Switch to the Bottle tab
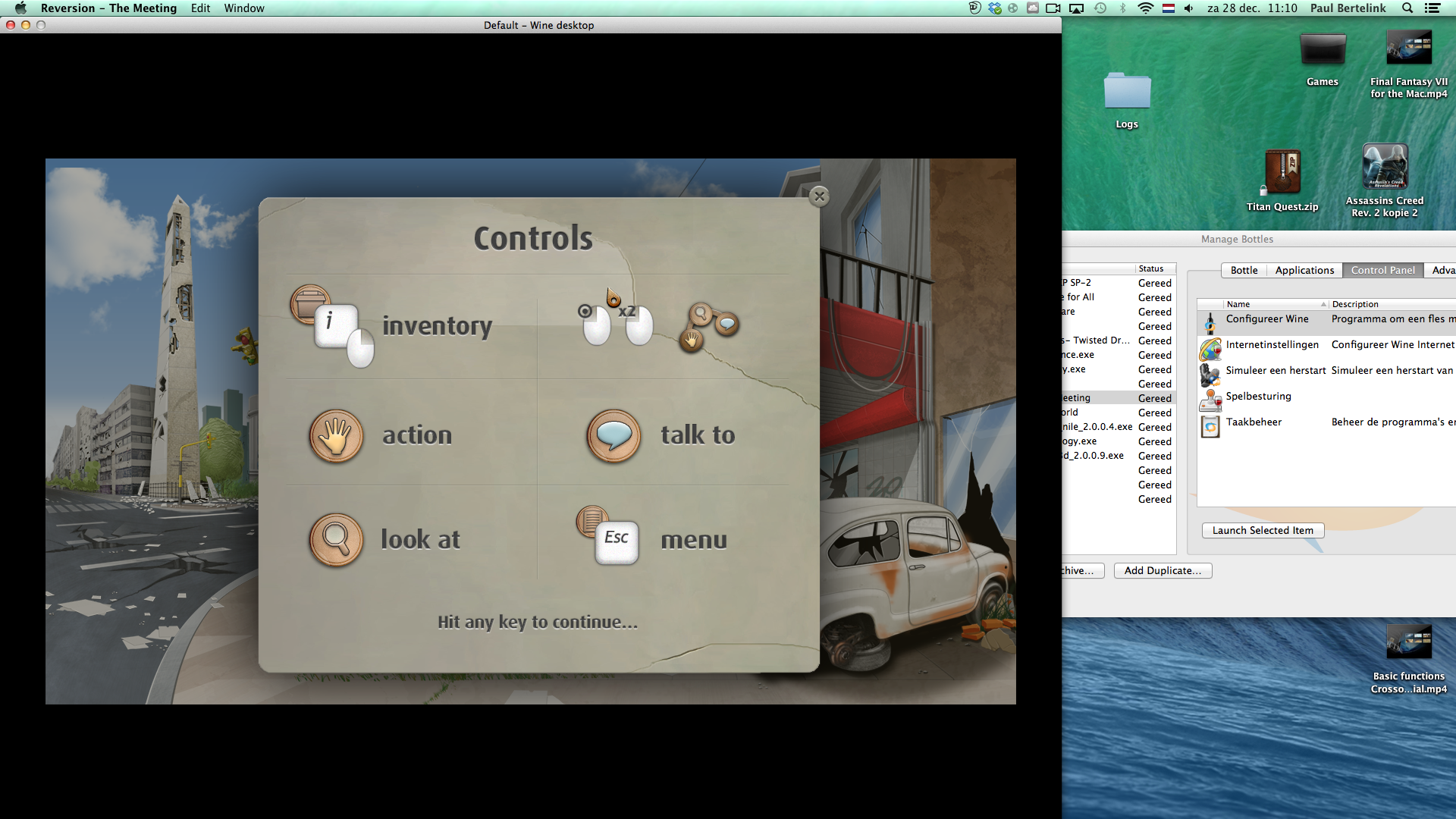This screenshot has height=819, width=1456. 1244,270
